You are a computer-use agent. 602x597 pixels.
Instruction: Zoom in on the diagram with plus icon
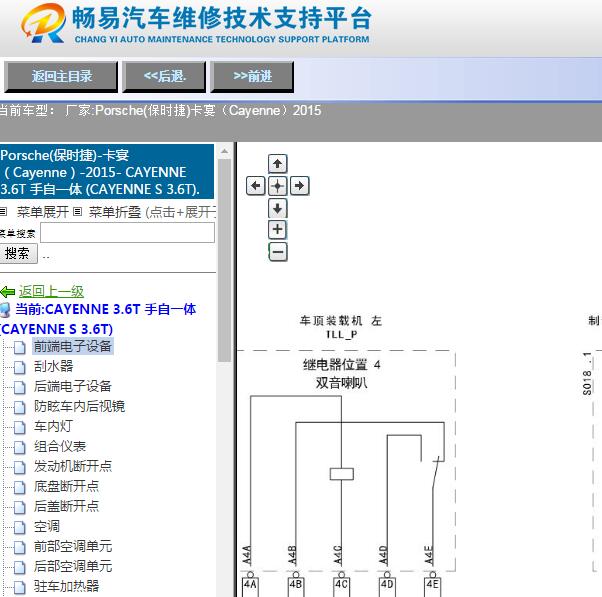(x=277, y=230)
